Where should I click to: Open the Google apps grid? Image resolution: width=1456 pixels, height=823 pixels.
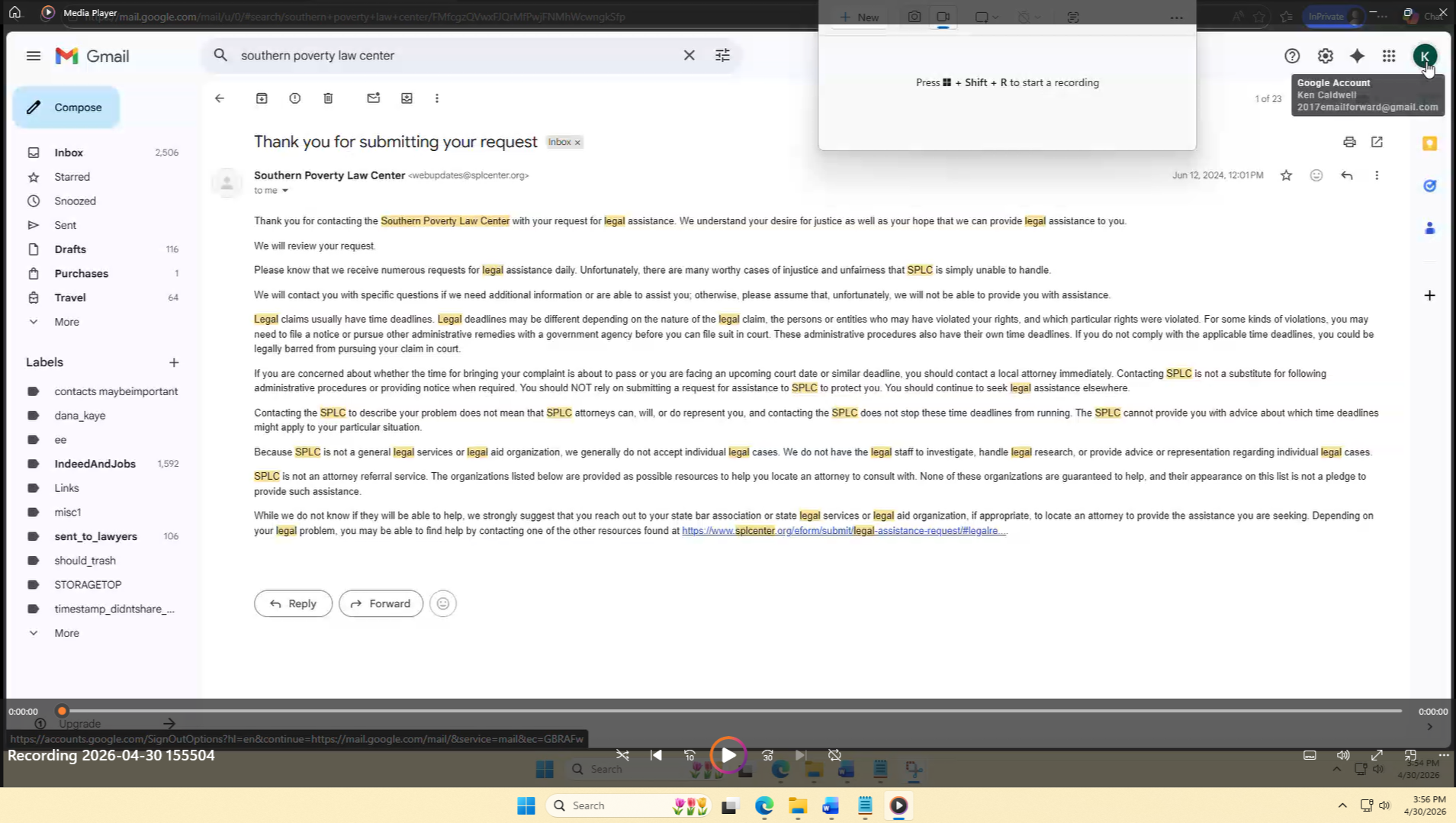click(1389, 56)
